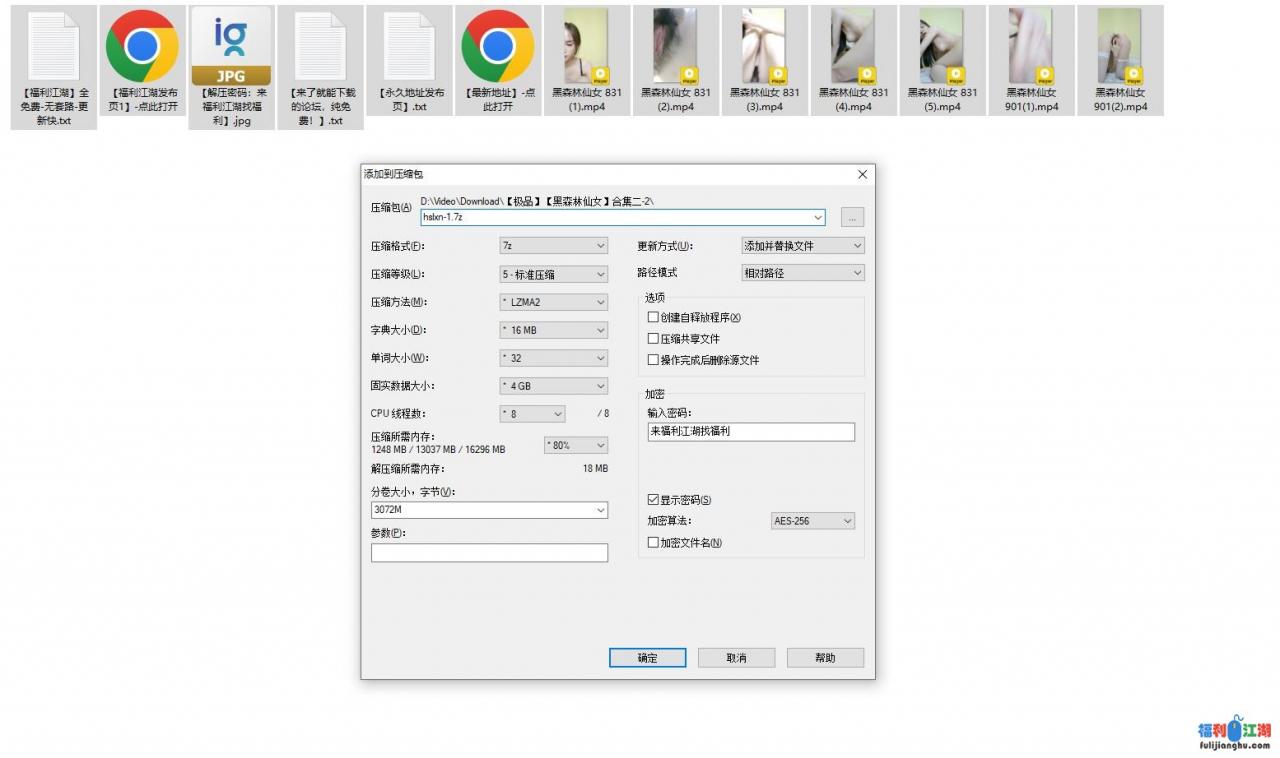The height and width of the screenshot is (758, 1280).
Task: Open 黑森林仙女 901(1).mp4 video
Action: tap(1032, 45)
